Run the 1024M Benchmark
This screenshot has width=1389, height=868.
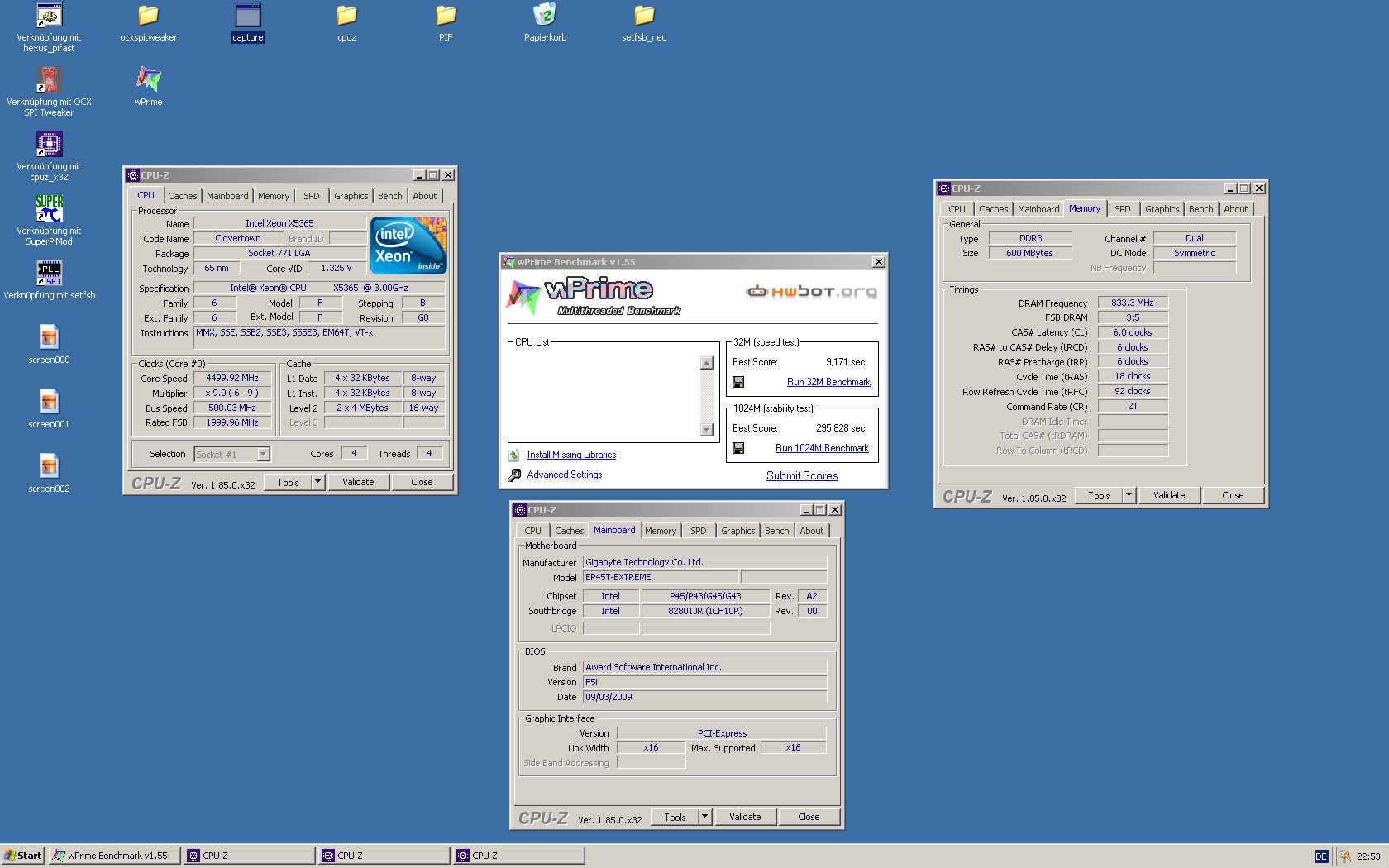pos(822,448)
